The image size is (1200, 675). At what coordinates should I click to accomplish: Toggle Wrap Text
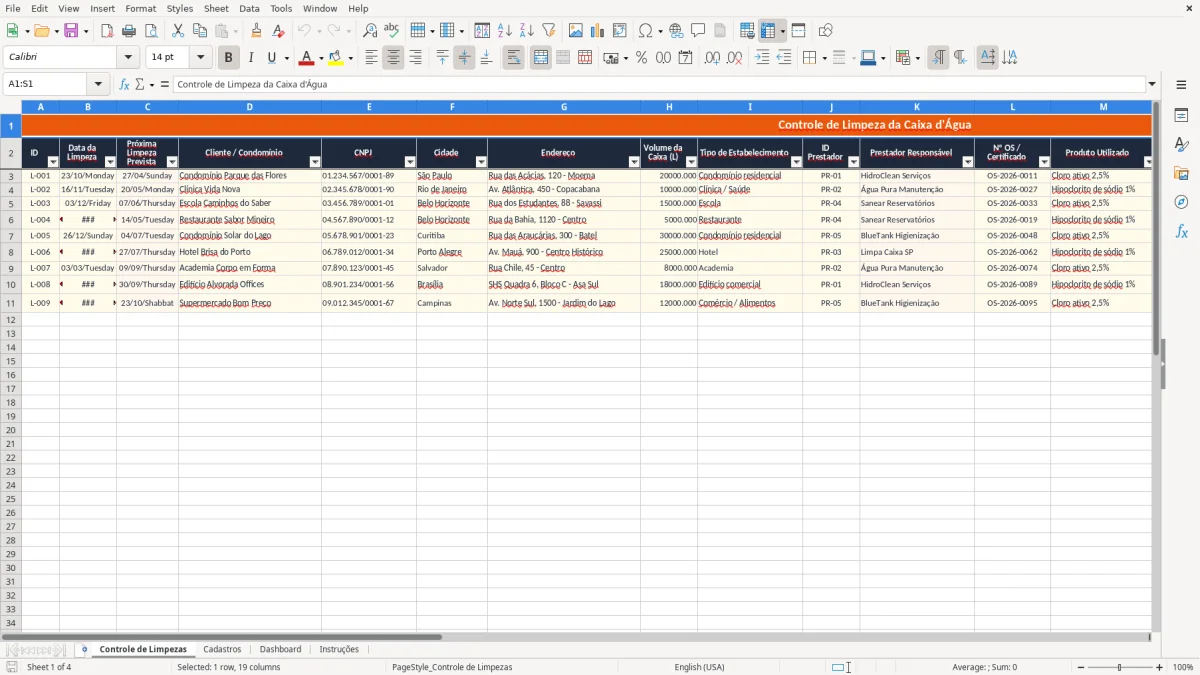pos(513,58)
